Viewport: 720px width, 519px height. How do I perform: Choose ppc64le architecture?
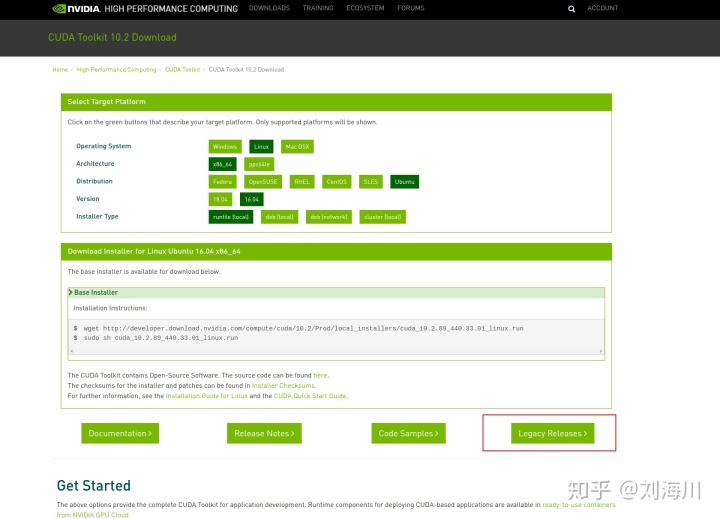click(259, 164)
